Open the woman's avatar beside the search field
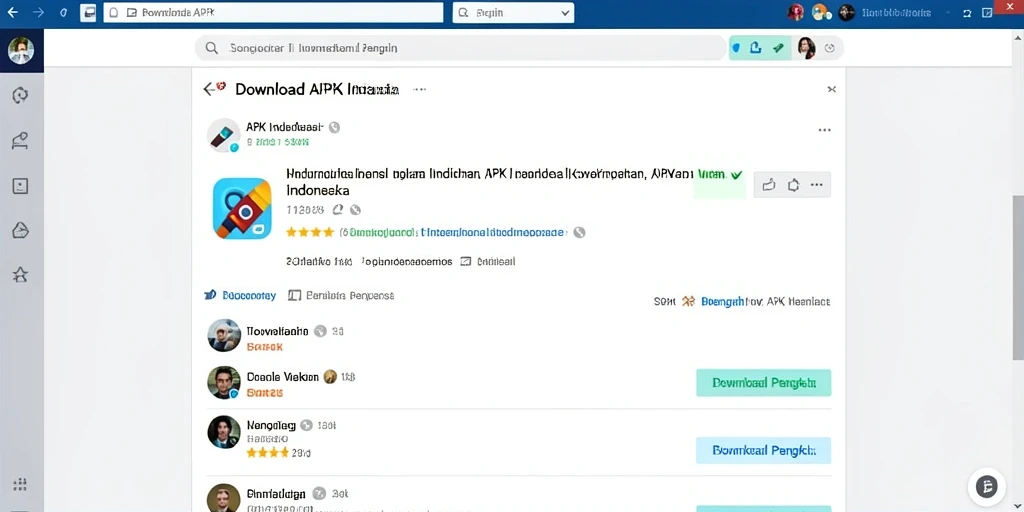Image resolution: width=1024 pixels, height=512 pixels. 807,48
